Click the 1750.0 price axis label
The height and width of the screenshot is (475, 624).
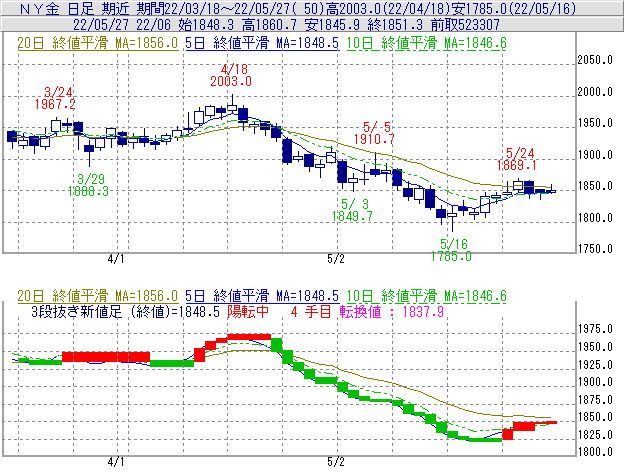coord(595,249)
